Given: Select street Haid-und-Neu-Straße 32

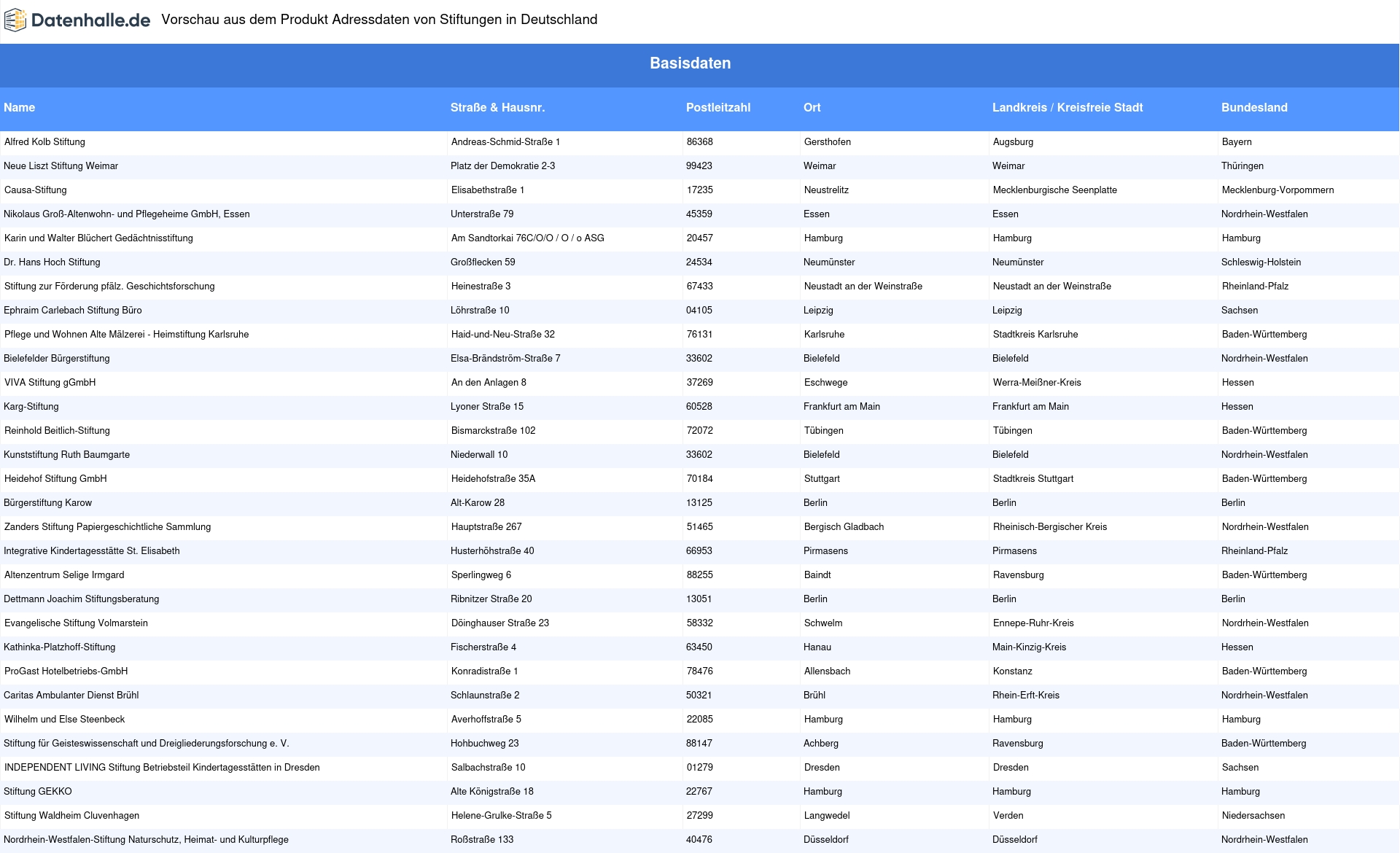Looking at the screenshot, I should tap(503, 335).
